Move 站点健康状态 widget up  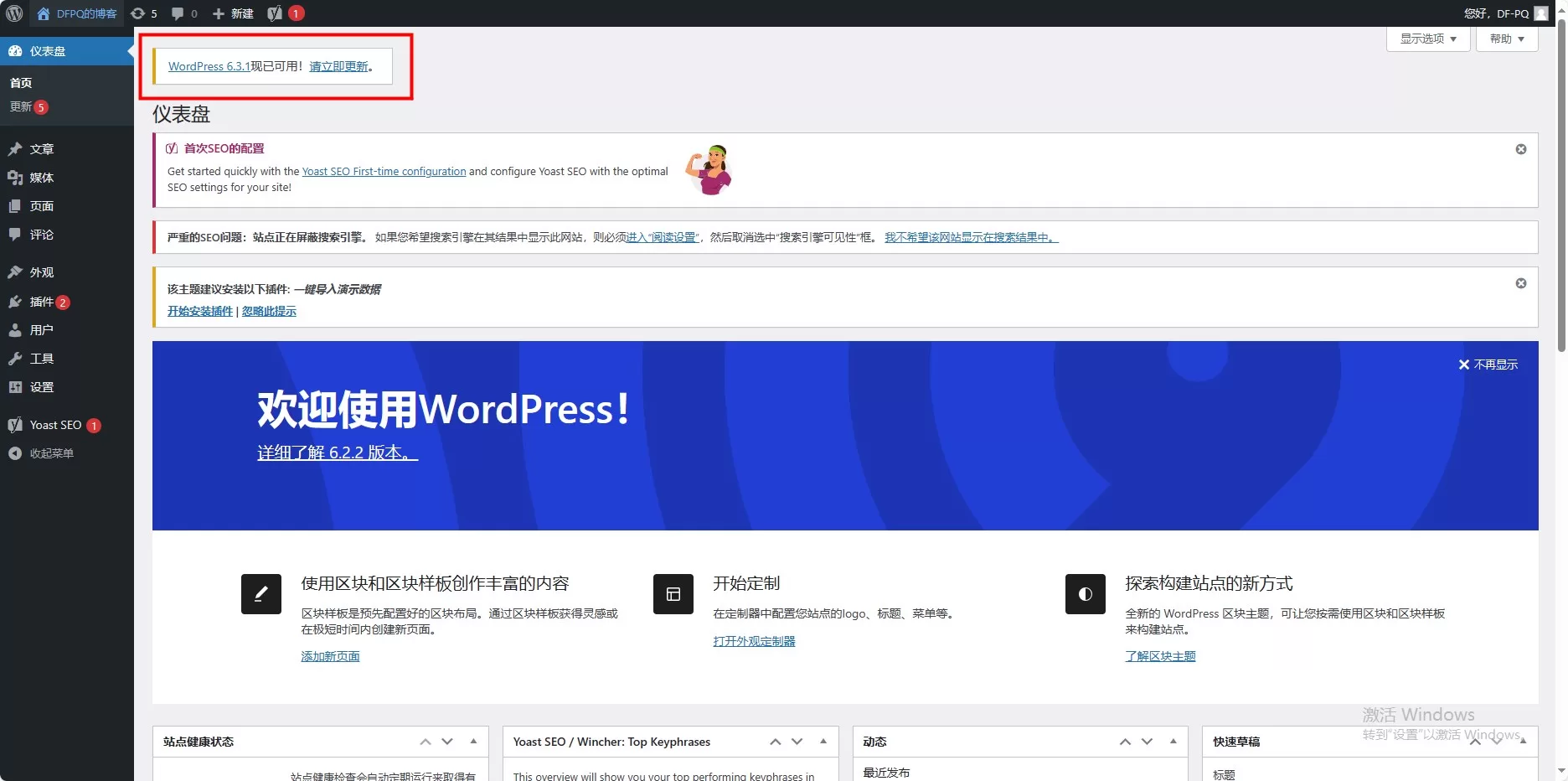point(426,742)
